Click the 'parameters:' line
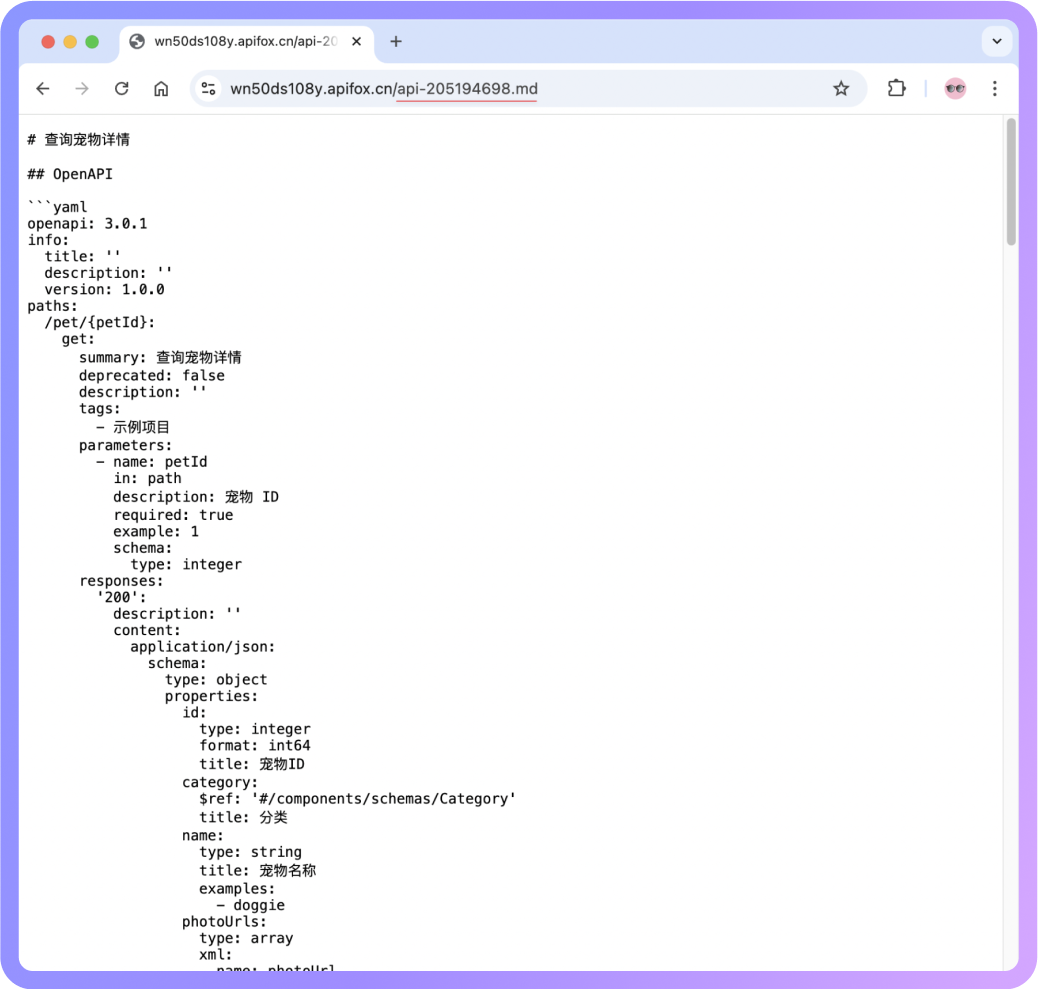This screenshot has width=1038, height=989. point(126,445)
